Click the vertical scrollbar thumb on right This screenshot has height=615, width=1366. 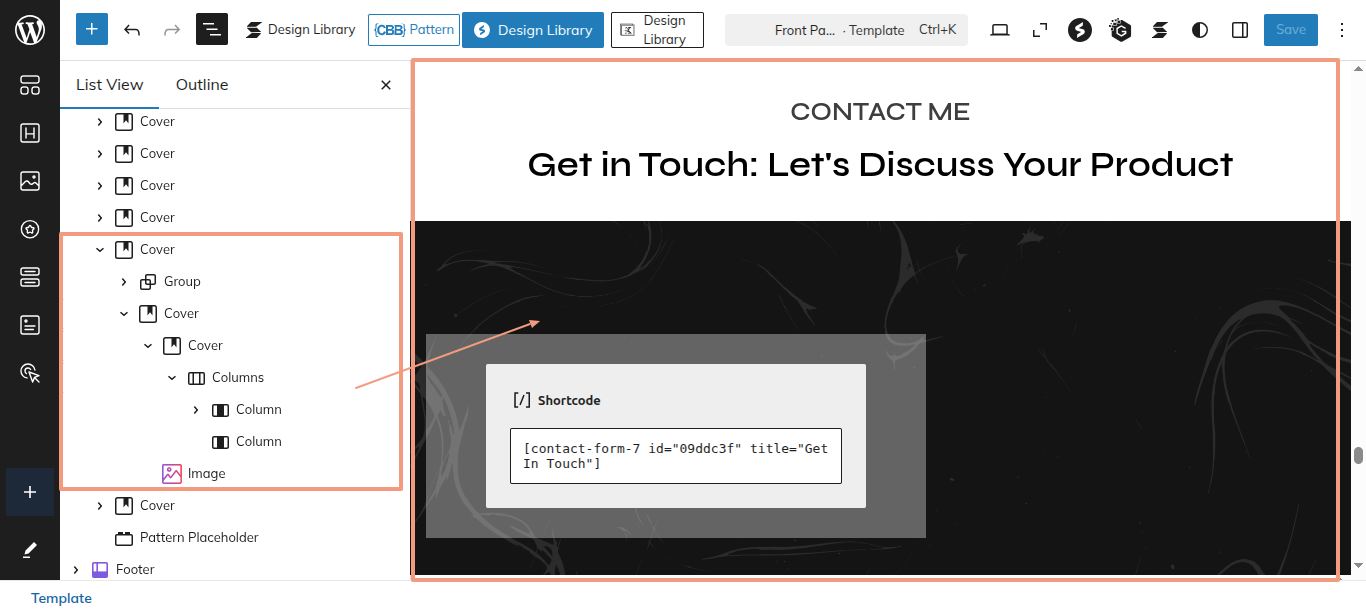[1358, 456]
